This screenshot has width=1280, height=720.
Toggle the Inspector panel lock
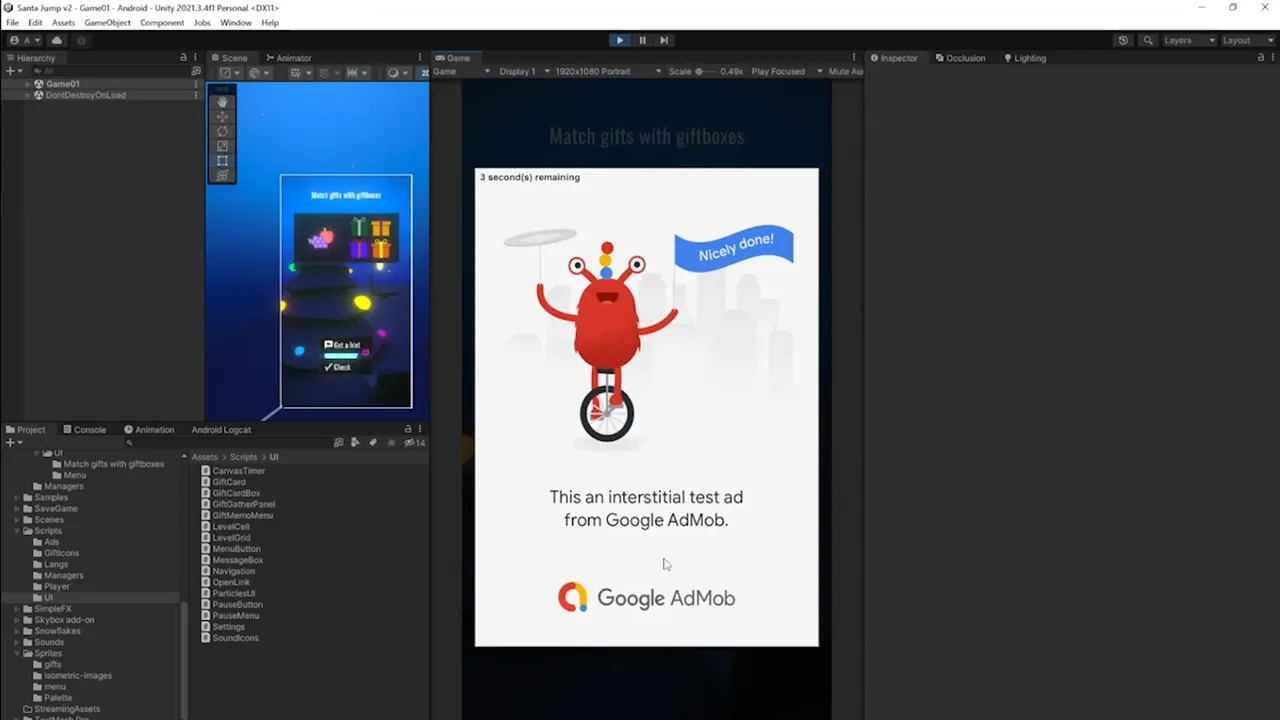(x=1260, y=58)
